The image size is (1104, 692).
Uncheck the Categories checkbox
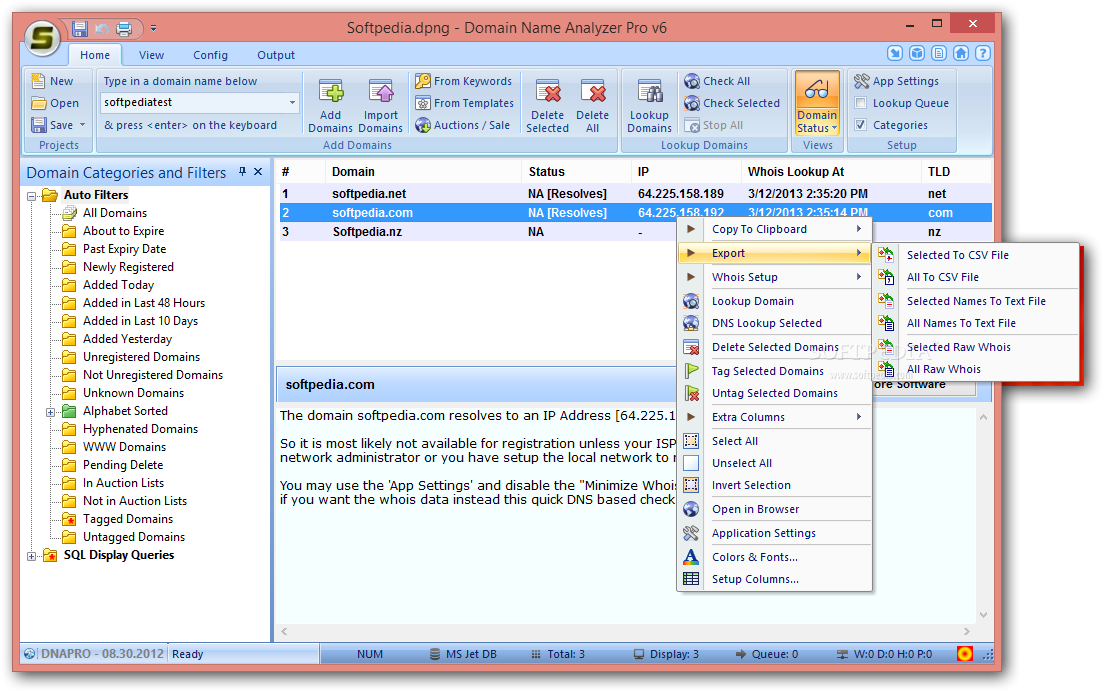point(860,125)
